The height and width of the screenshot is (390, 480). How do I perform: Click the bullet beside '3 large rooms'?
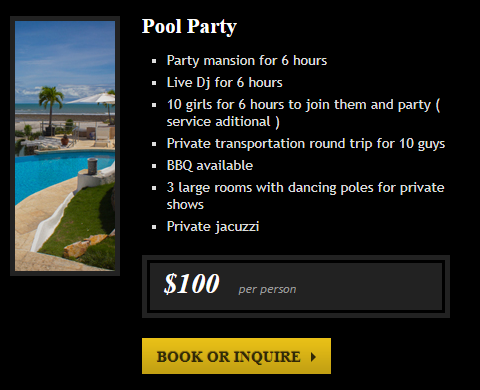pos(154,188)
